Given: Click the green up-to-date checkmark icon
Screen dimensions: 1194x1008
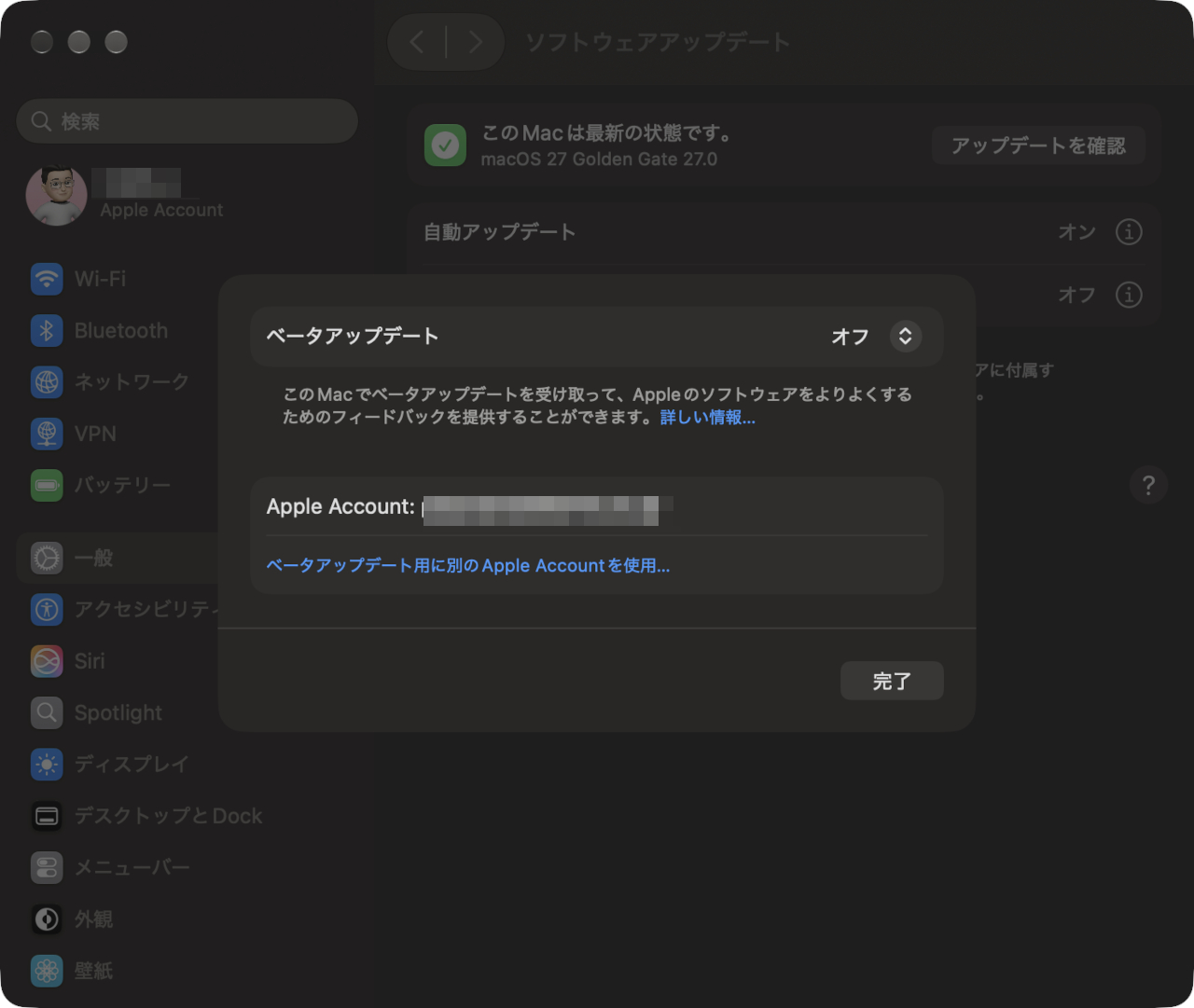Looking at the screenshot, I should [445, 145].
